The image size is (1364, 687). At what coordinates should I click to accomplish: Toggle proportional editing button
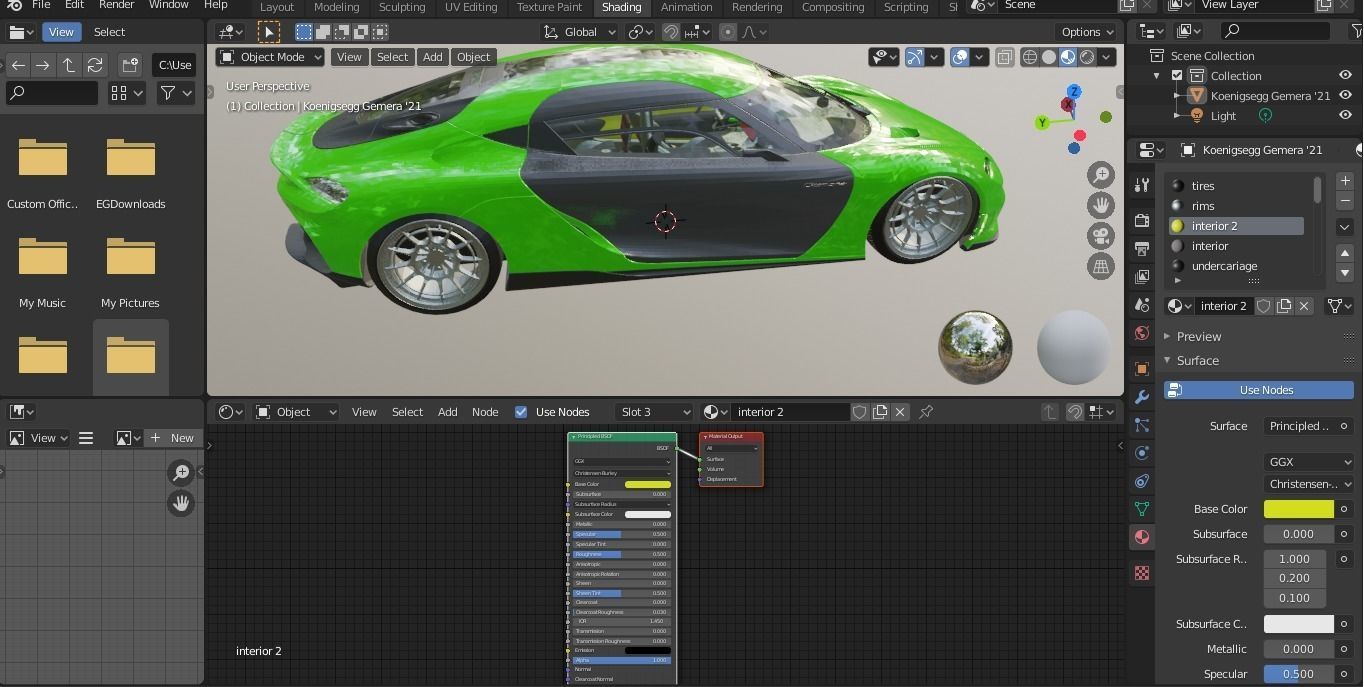click(728, 32)
